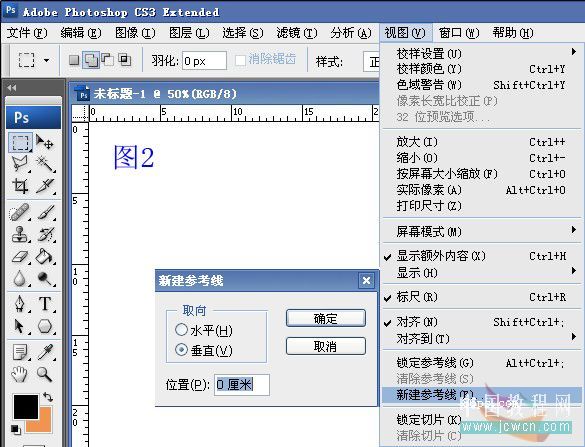Click 羽化 feather value field
The height and width of the screenshot is (447, 585).
pos(204,60)
